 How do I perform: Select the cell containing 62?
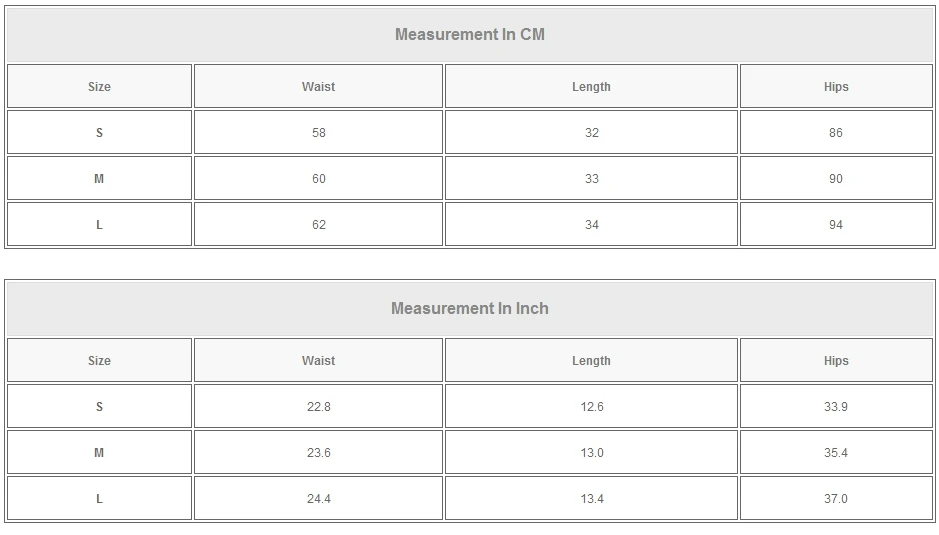(x=318, y=225)
